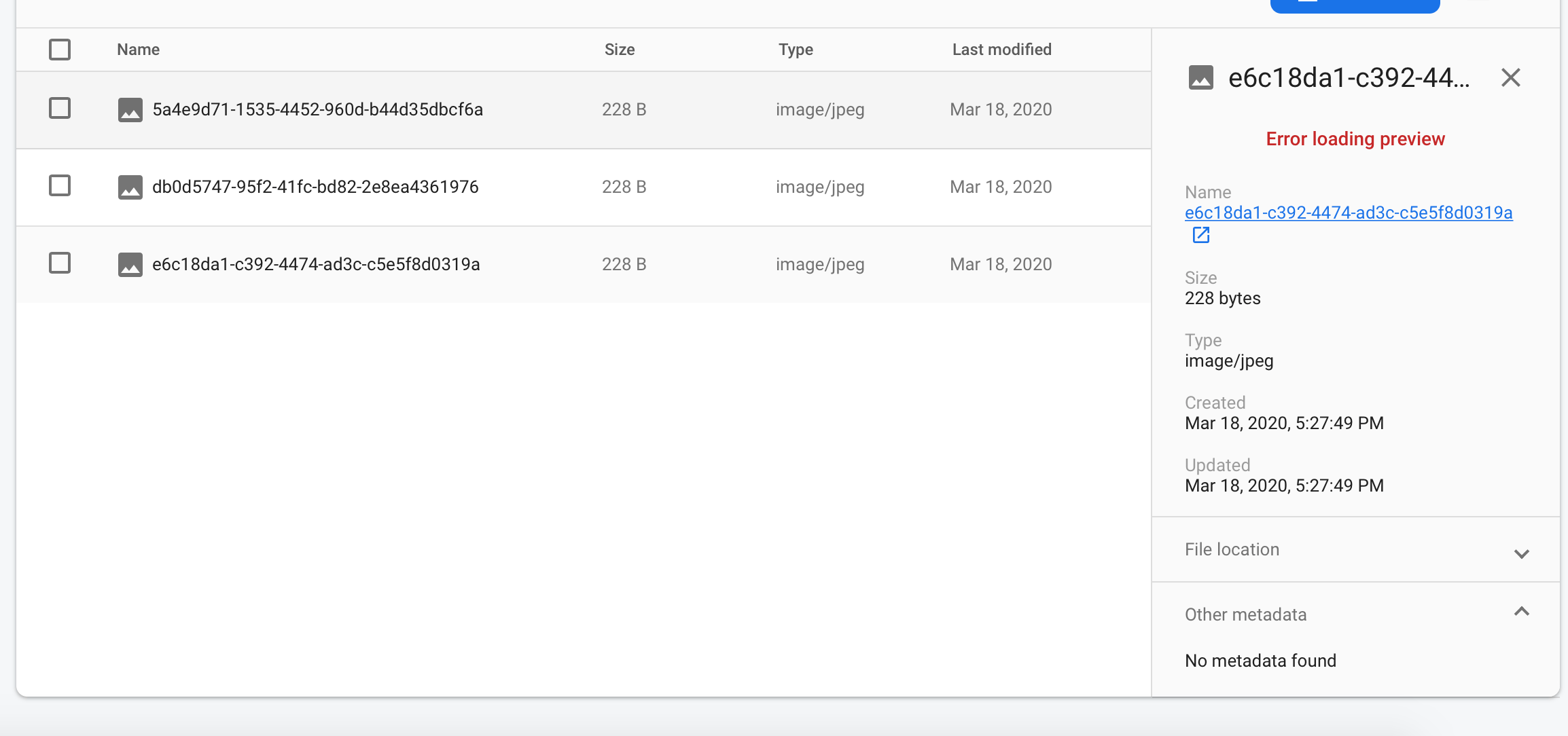1568x736 pixels.
Task: Open file e6c18da1 in a new tab
Action: 1201,235
